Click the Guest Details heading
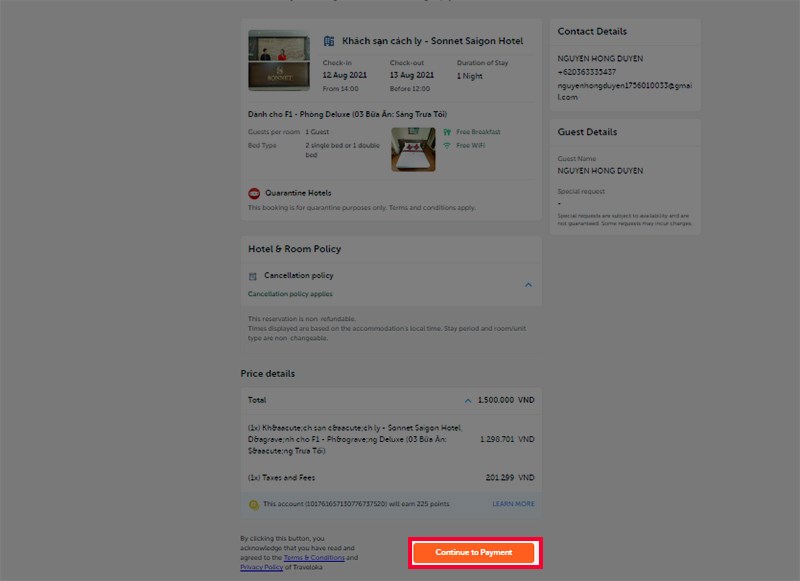Image resolution: width=800 pixels, height=581 pixels. 587,132
